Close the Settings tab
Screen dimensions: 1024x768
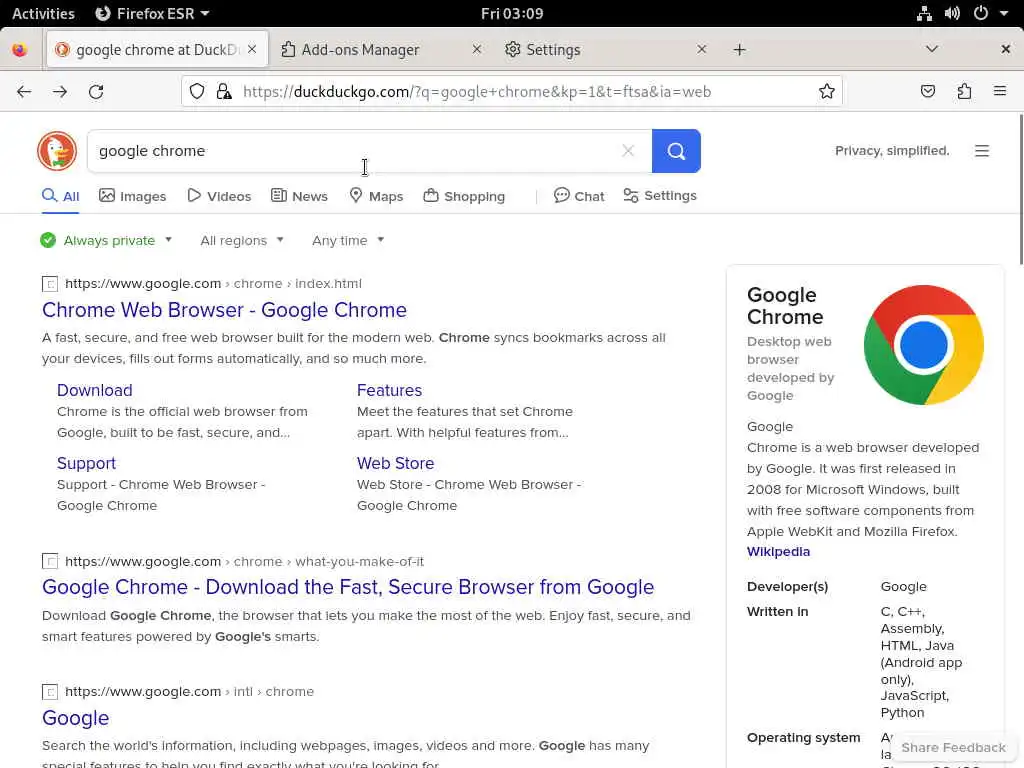(701, 49)
